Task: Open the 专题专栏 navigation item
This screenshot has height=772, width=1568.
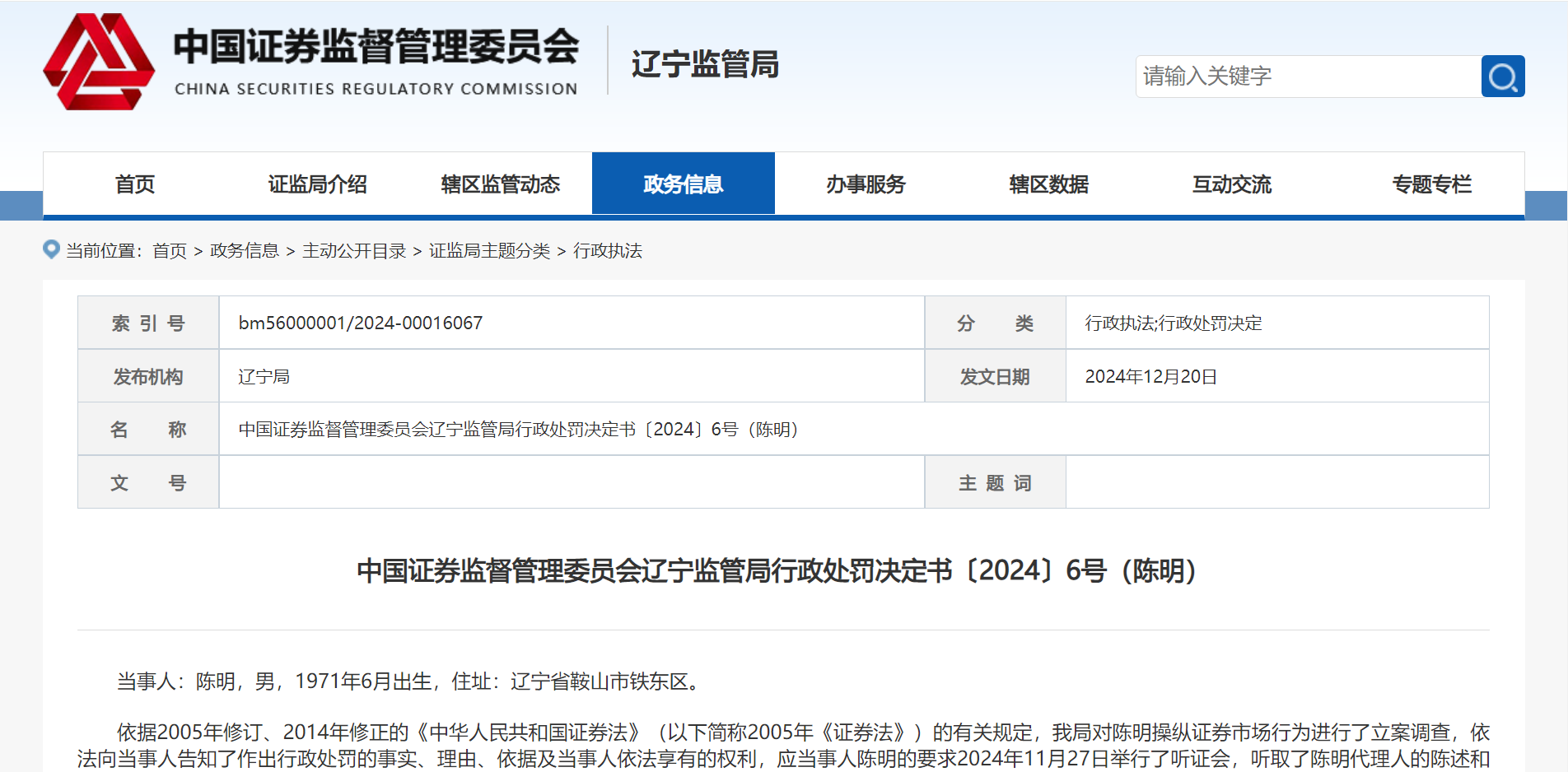Action: (1431, 184)
